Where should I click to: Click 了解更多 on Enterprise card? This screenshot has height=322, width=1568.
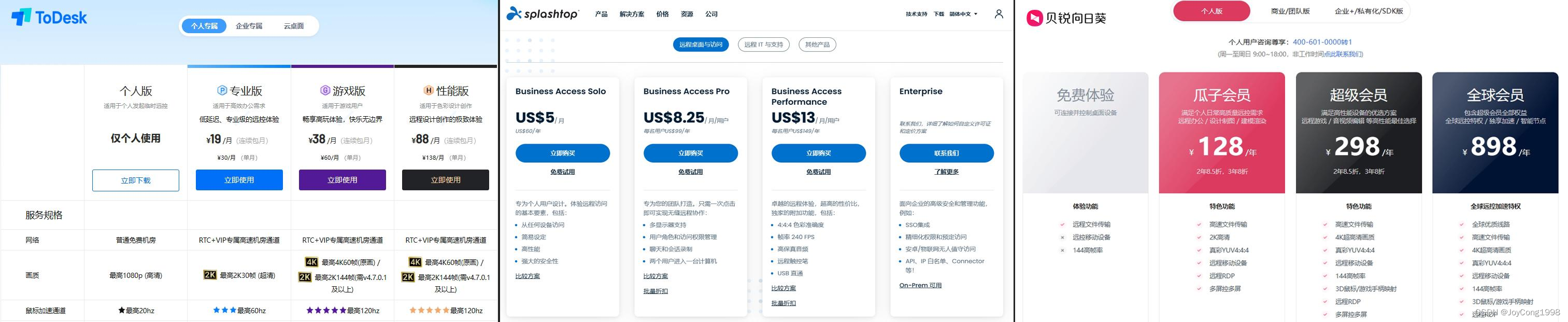point(947,172)
